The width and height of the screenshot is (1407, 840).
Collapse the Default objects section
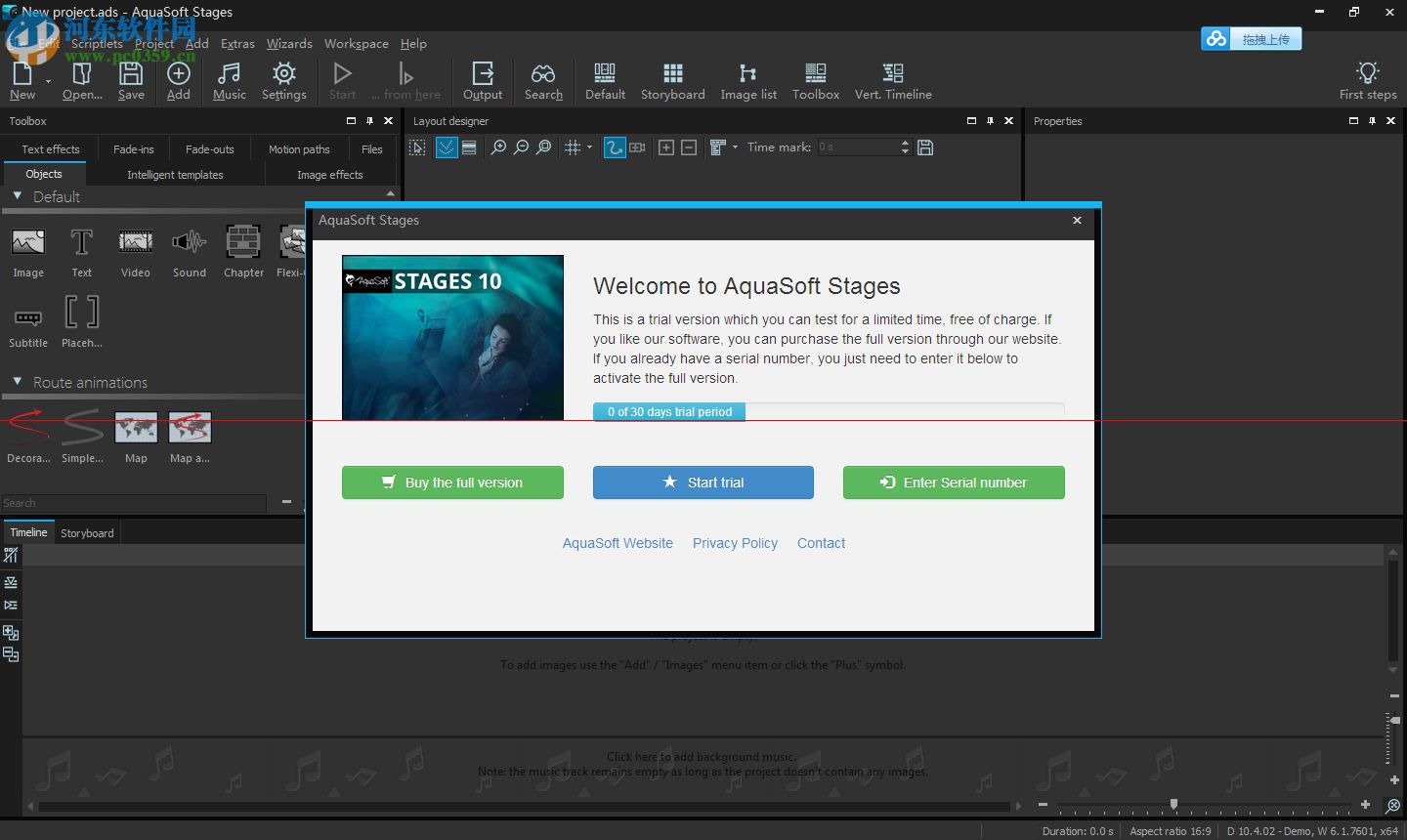(x=17, y=196)
